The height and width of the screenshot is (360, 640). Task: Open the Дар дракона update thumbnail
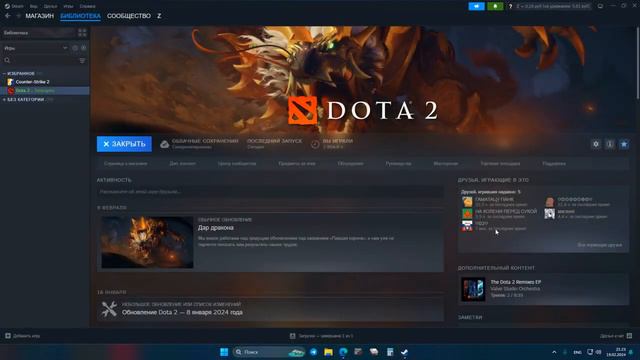pos(147,242)
